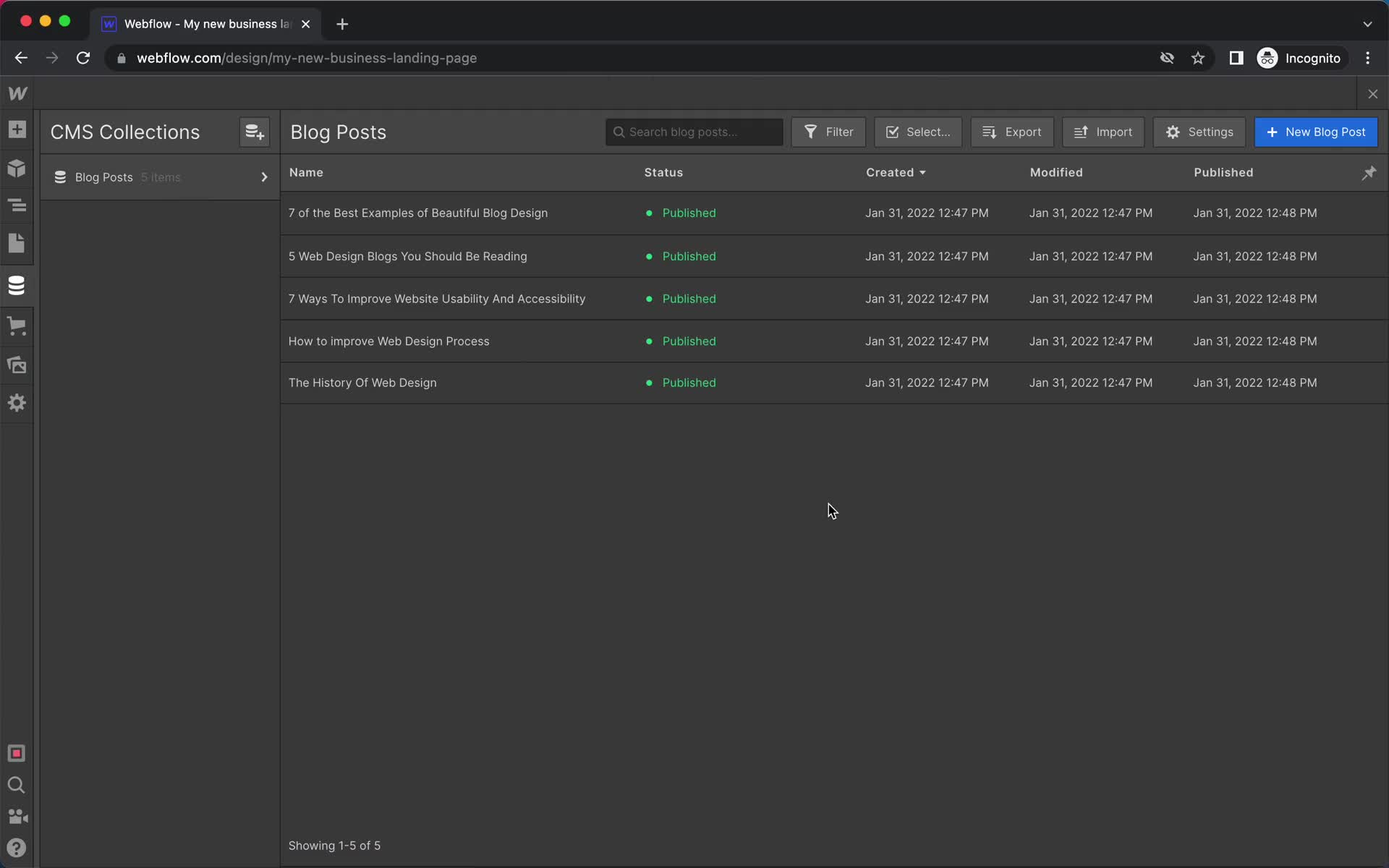Sort by the Published column header
Viewport: 1389px width, 868px height.
[x=1223, y=173]
